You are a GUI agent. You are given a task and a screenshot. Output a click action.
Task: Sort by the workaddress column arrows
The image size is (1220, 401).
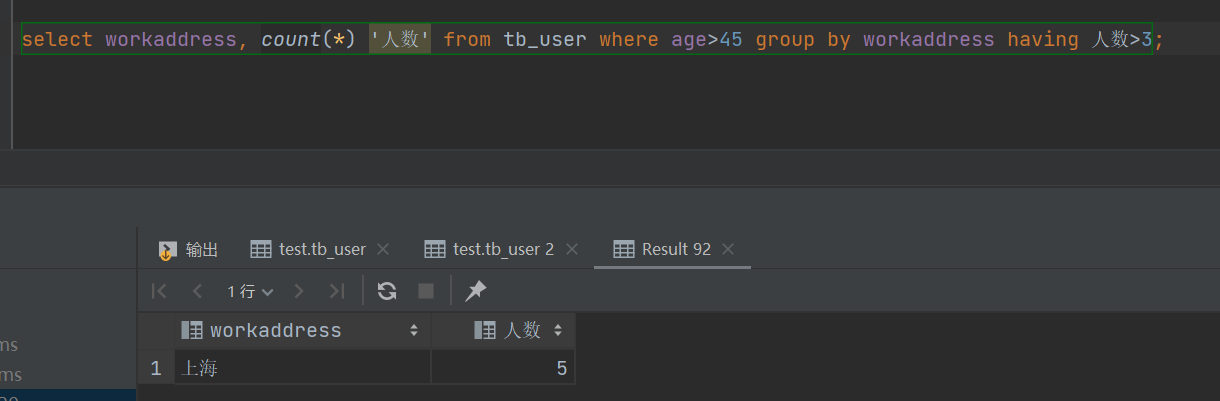click(x=414, y=330)
